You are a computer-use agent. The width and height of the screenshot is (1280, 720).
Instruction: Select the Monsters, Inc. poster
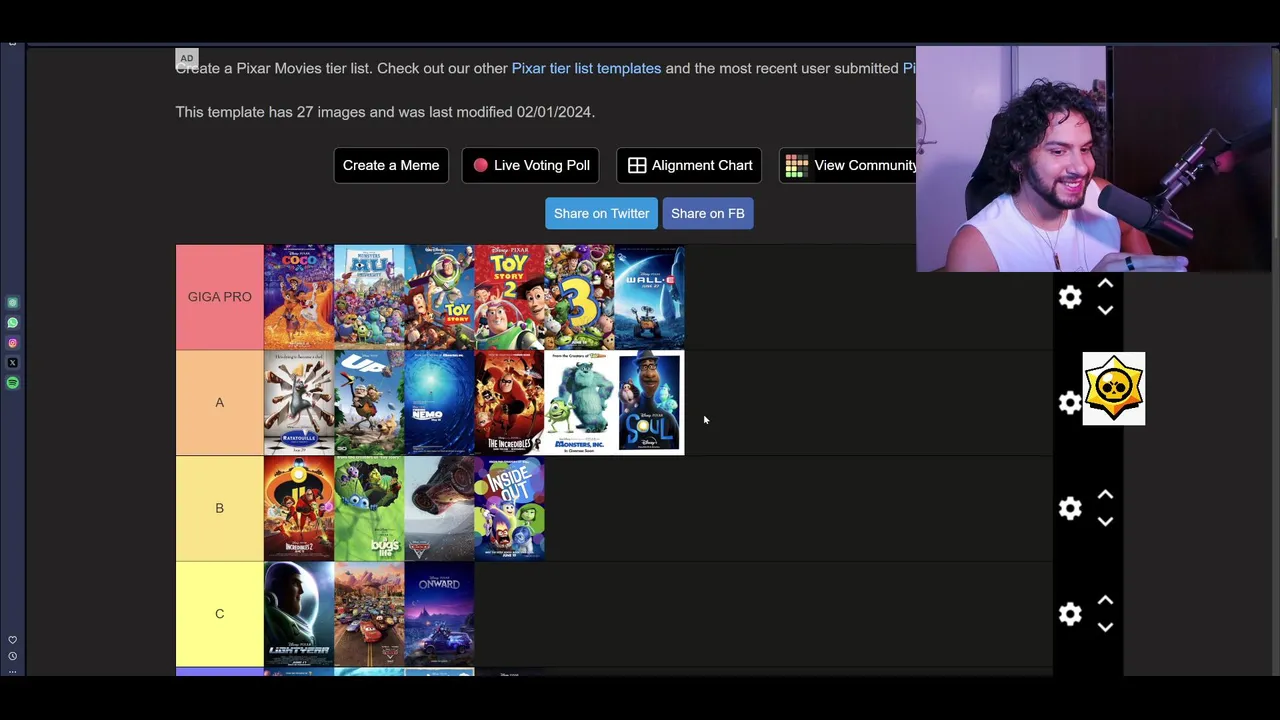click(579, 403)
